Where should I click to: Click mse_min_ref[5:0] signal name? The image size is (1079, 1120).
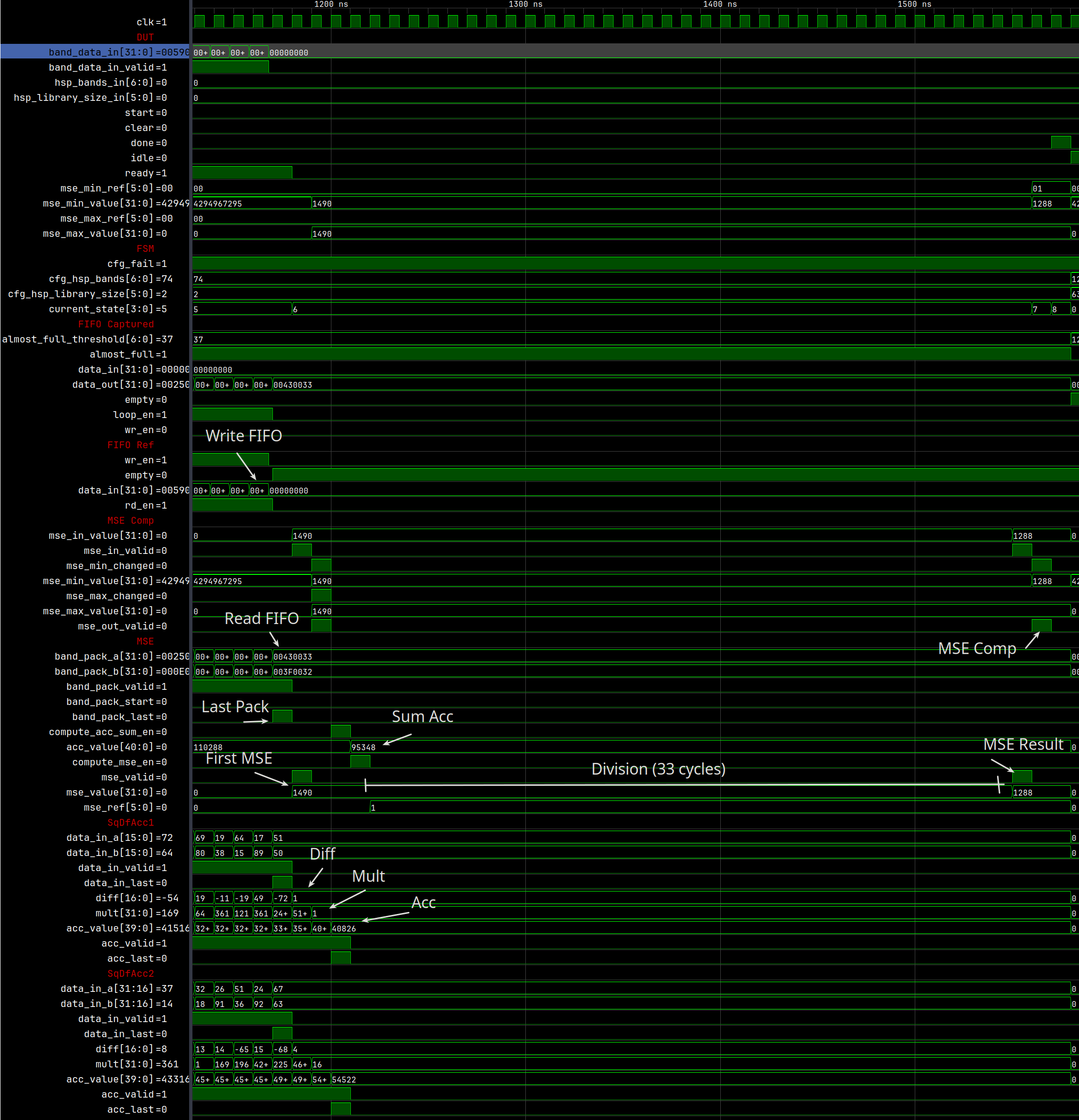click(116, 189)
